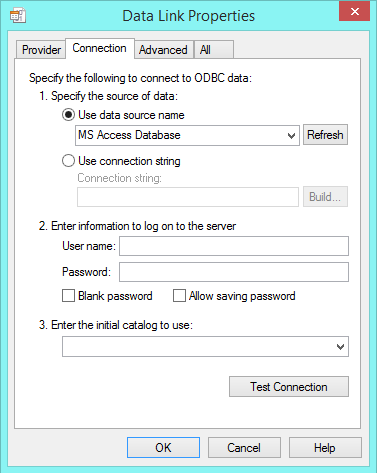Open Help for this dialog
Screen dimensions: 377x473
325,448
